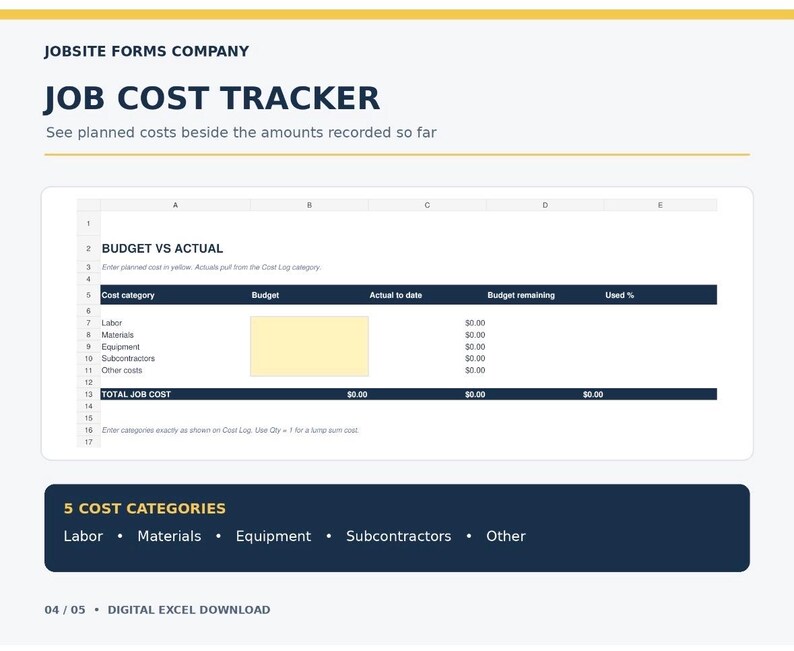Viewport: 794px width, 651px height.
Task: Click the 04 / 05 page indicator
Action: pos(65,610)
